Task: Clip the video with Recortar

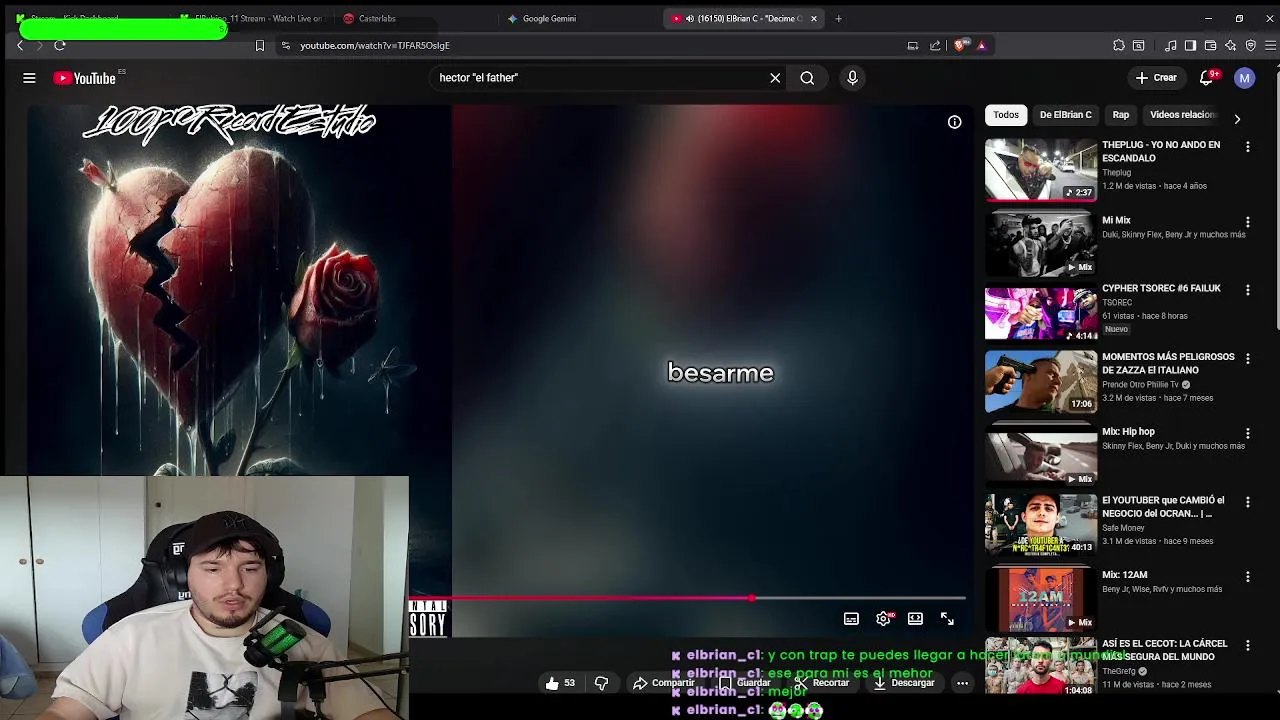Action: (822, 683)
